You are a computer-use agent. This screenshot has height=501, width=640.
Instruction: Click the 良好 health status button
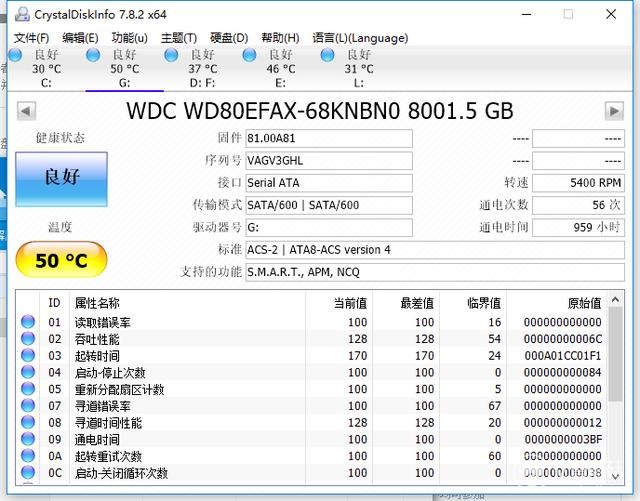pos(62,179)
